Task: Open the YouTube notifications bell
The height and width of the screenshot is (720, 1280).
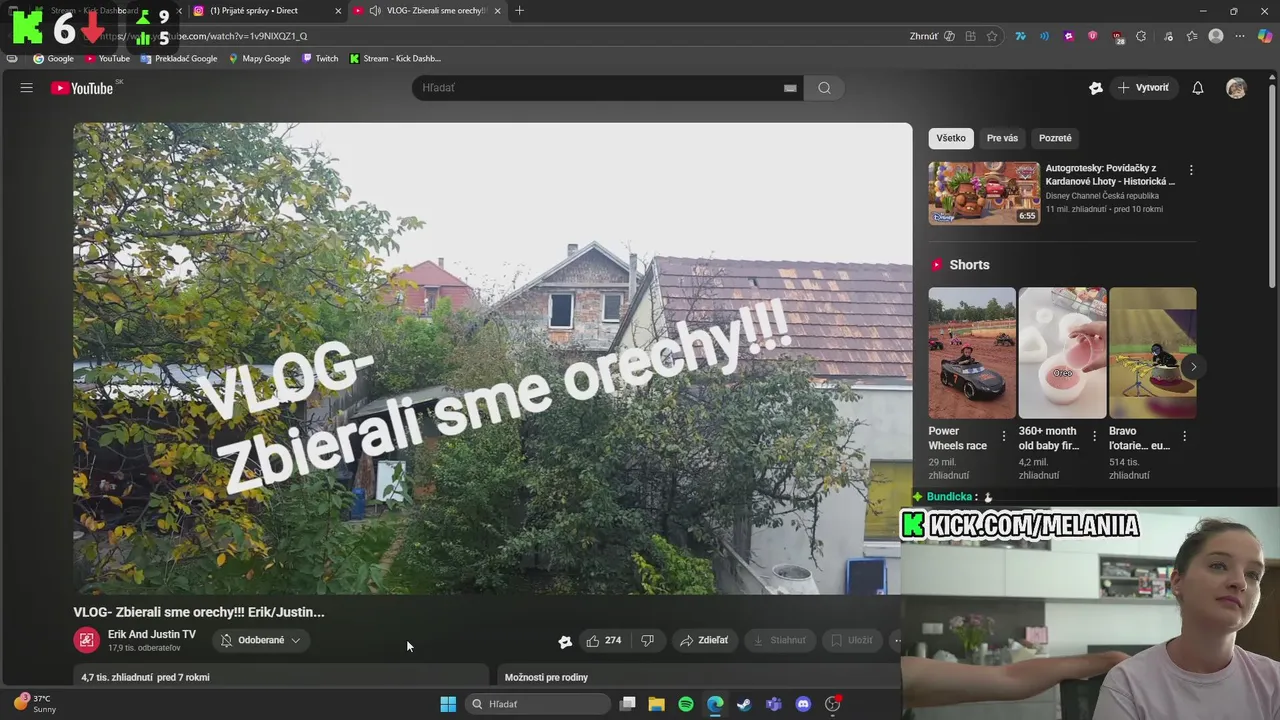Action: 1198,88
